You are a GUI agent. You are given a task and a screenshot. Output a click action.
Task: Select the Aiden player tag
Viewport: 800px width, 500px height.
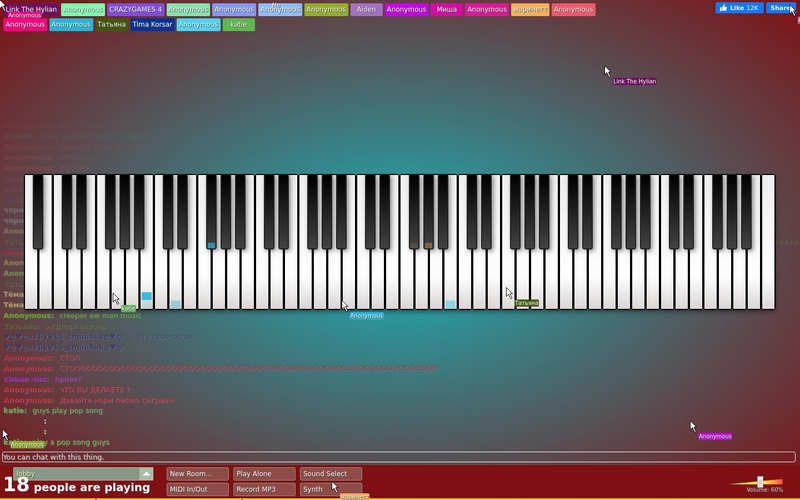click(366, 9)
